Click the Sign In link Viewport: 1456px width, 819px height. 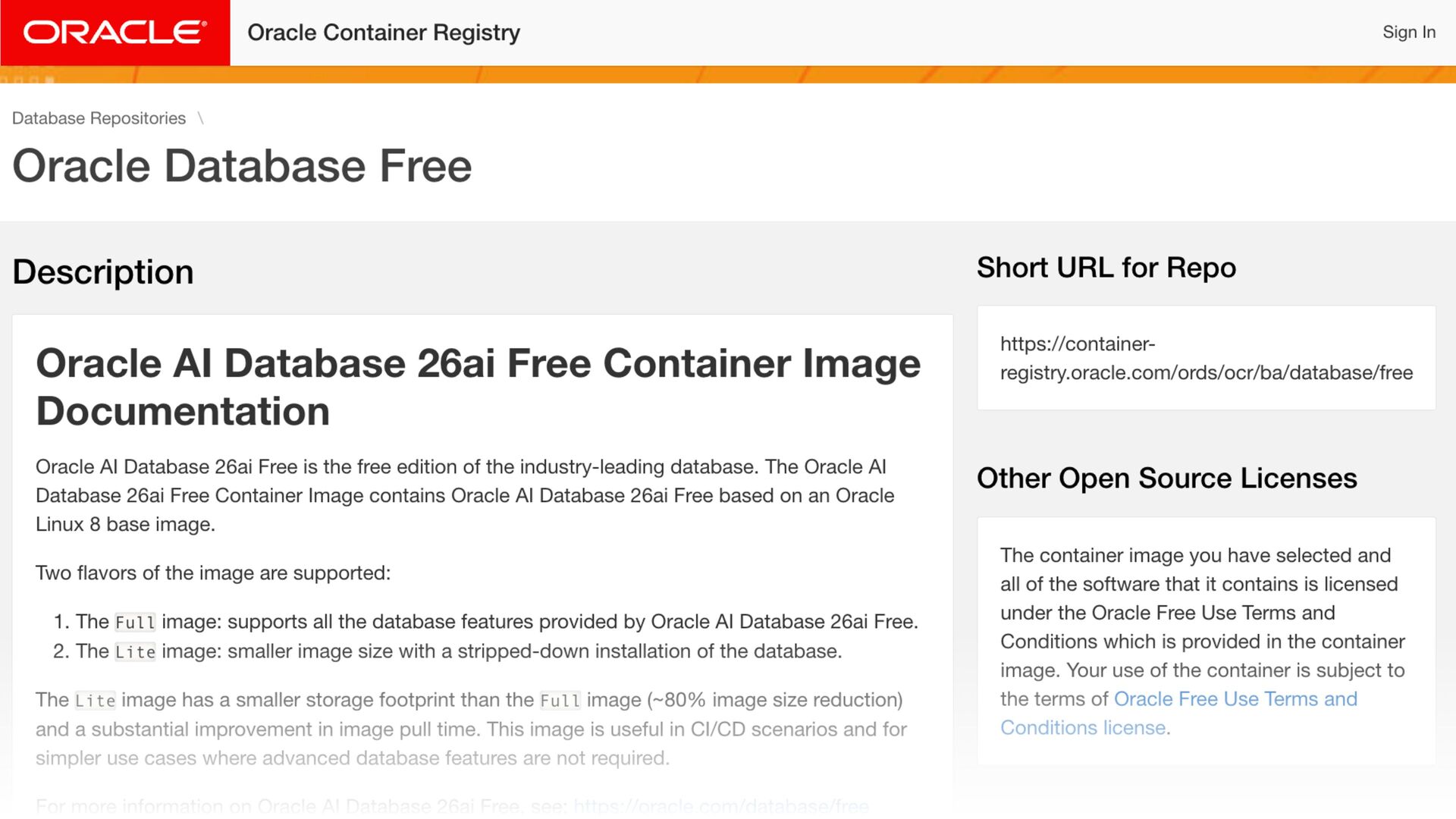pyautogui.click(x=1408, y=32)
